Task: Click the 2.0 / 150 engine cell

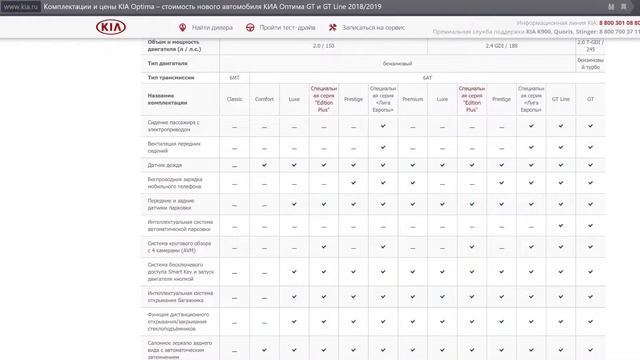Action: pos(323,46)
